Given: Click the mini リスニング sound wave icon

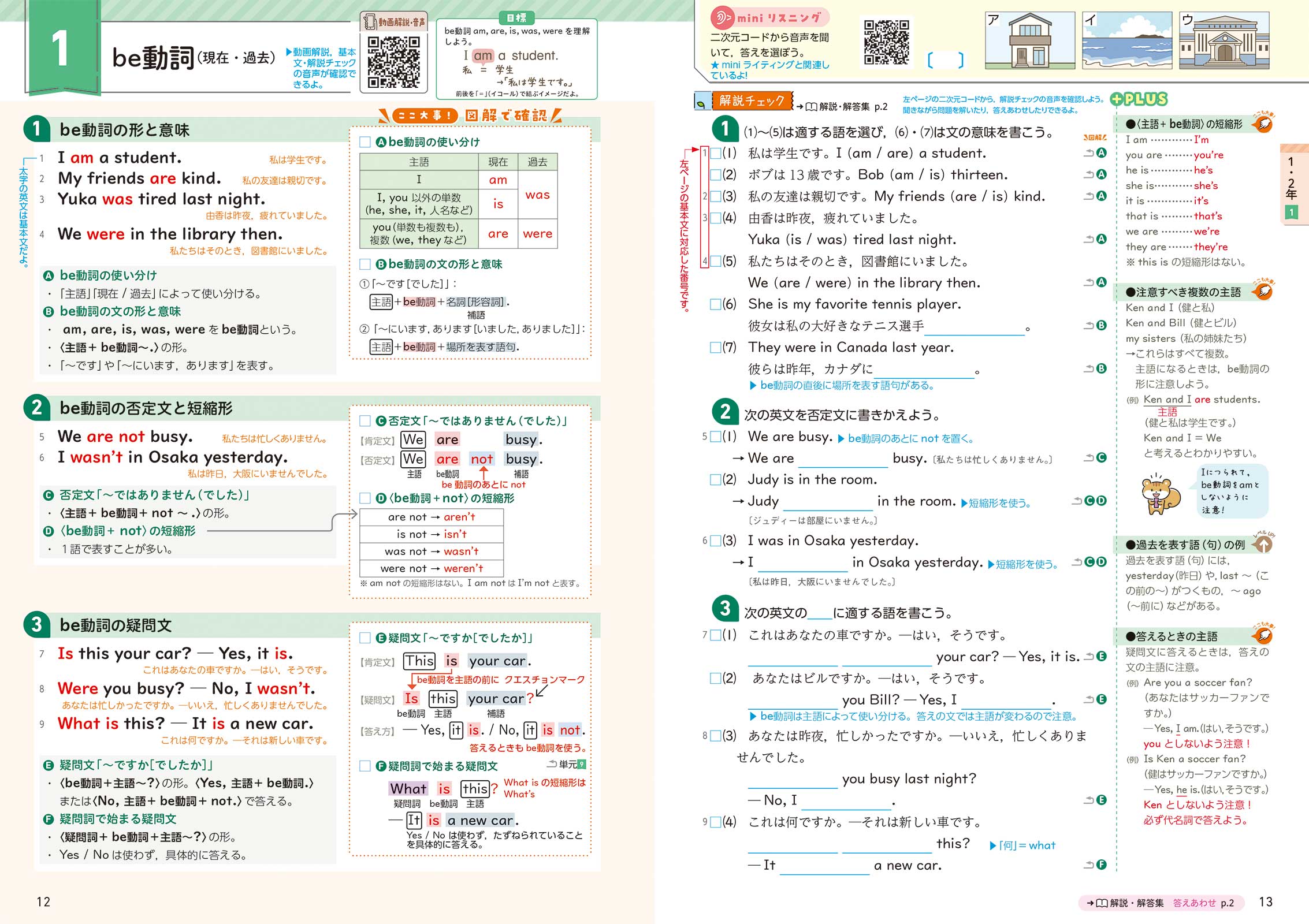Looking at the screenshot, I should pyautogui.click(x=722, y=18).
